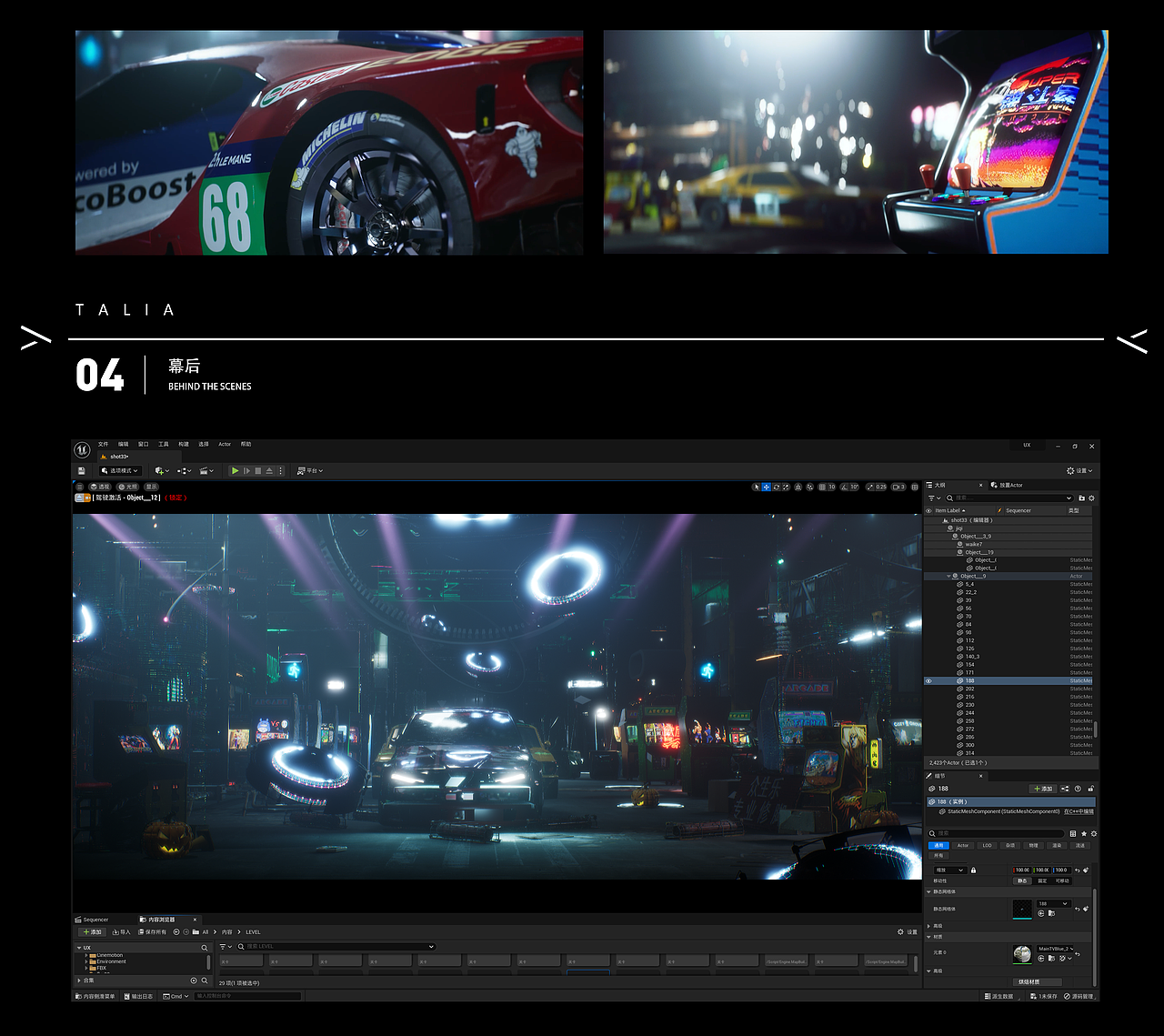Toggle visibility eye for item 188

point(928,680)
